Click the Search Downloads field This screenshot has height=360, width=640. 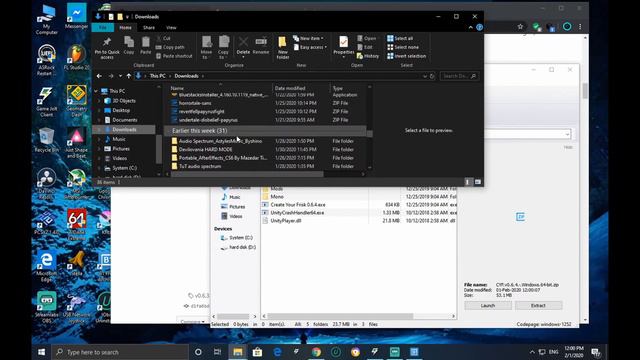tap(459, 76)
